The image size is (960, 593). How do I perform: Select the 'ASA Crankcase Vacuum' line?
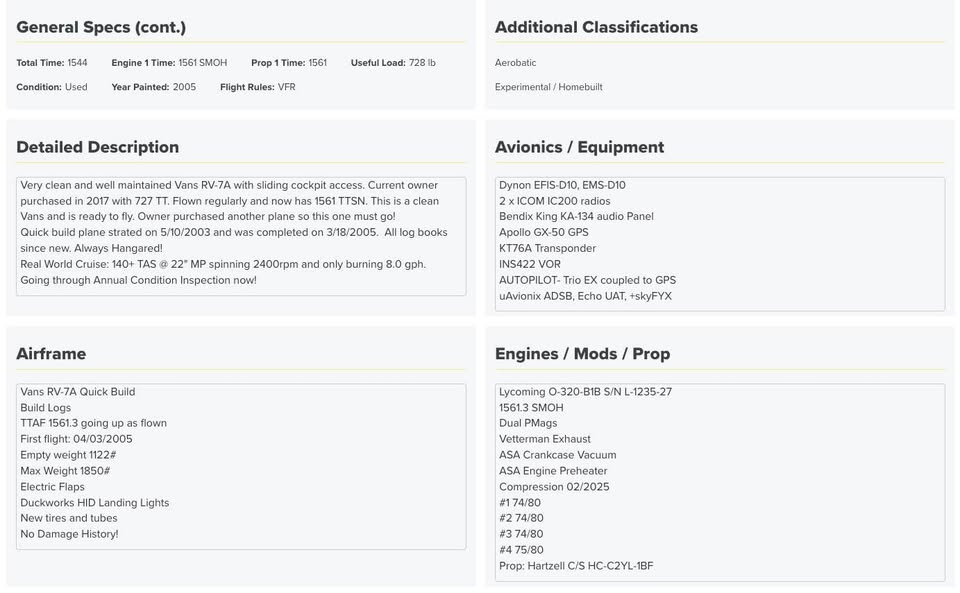pyautogui.click(x=558, y=455)
